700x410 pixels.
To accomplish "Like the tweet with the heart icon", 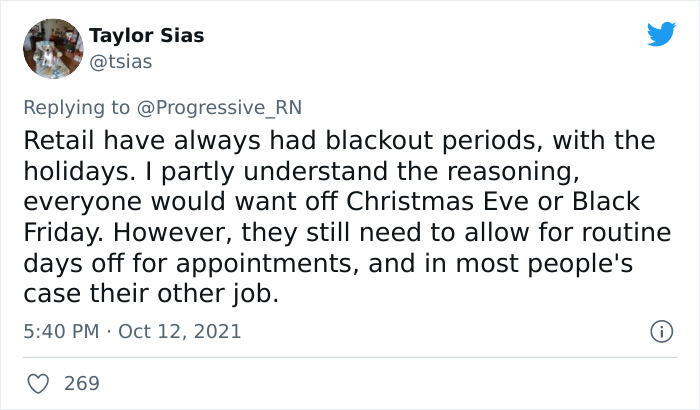I will click(x=38, y=384).
